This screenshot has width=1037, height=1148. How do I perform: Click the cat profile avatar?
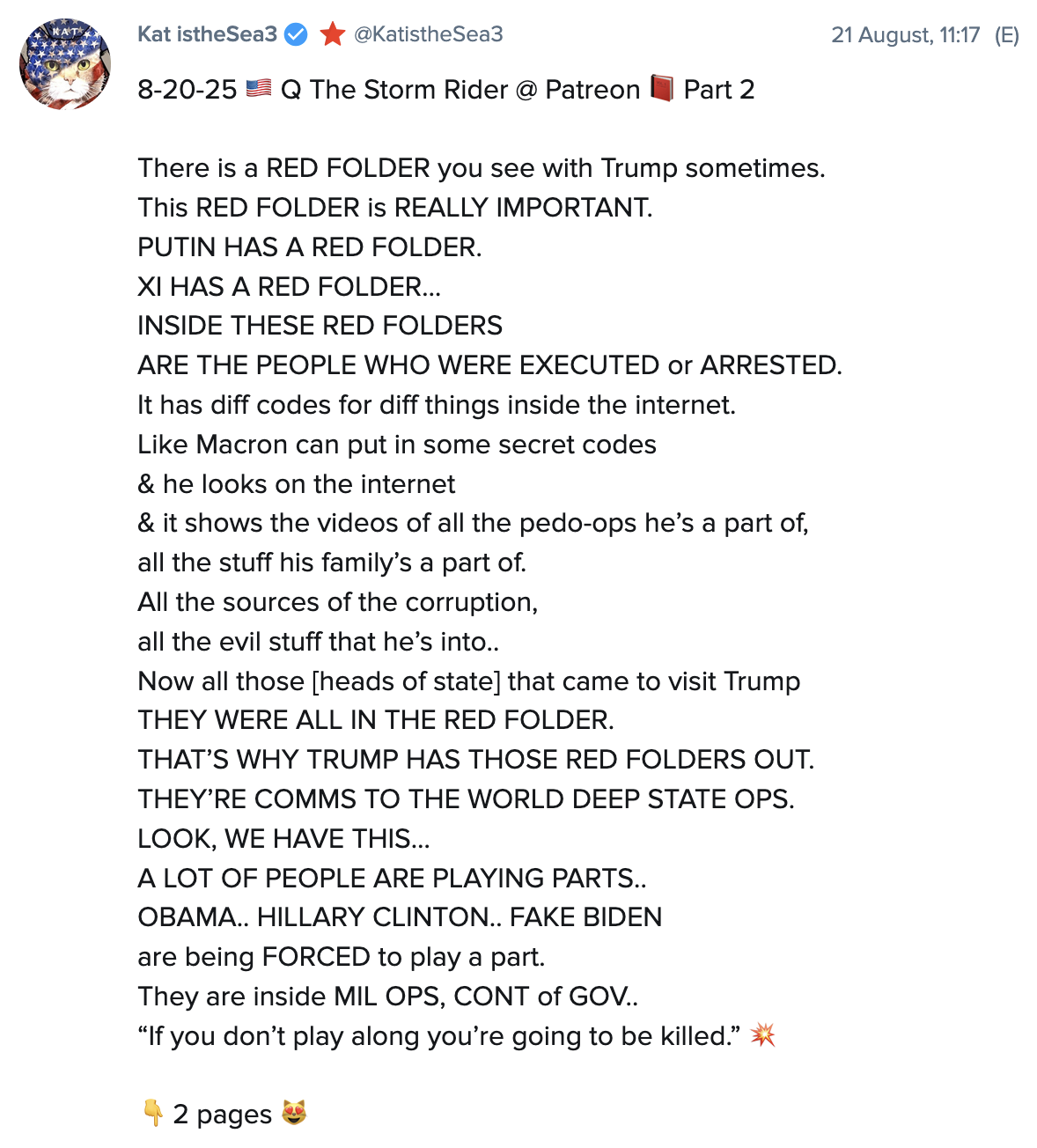tap(65, 64)
